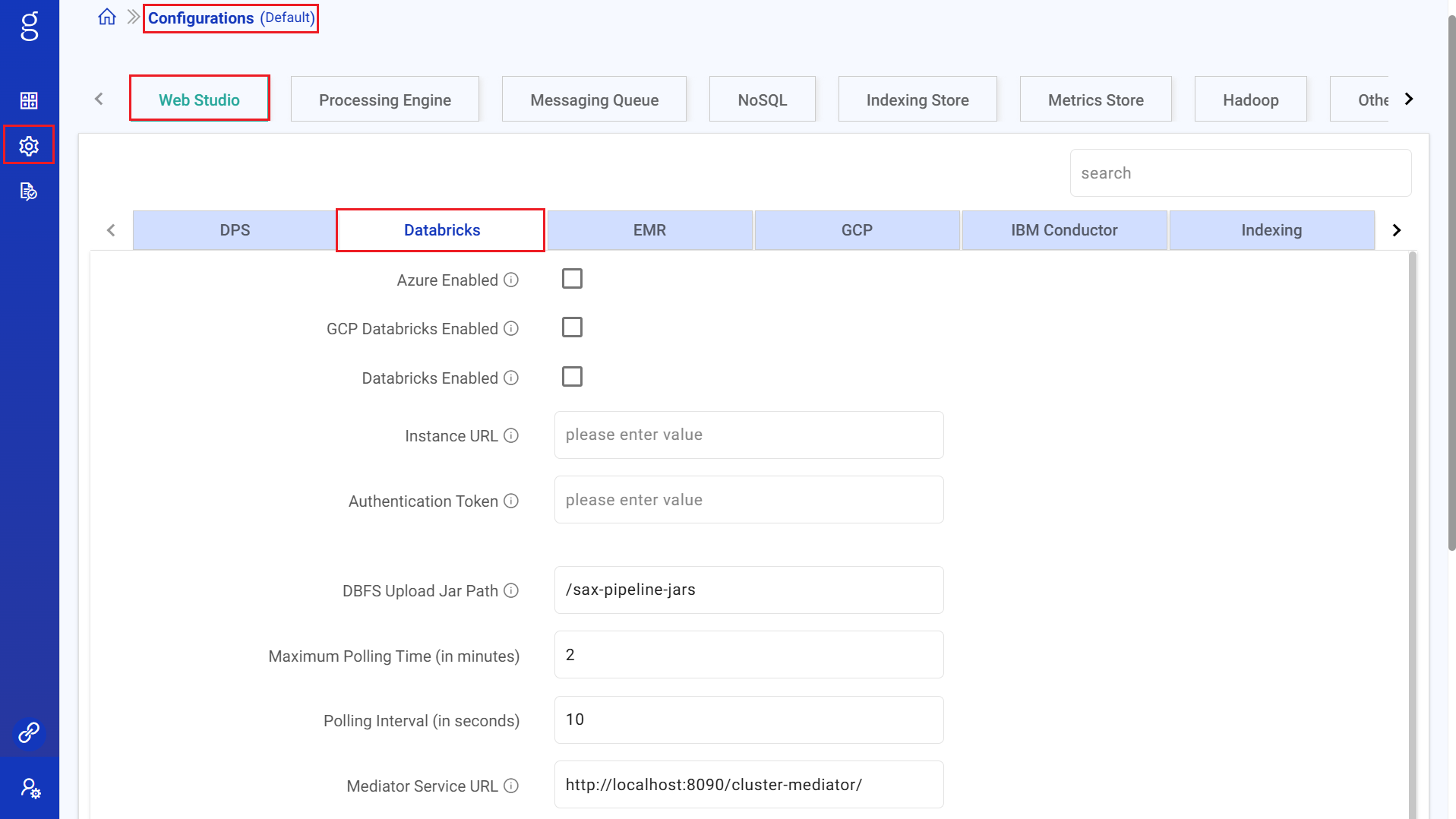
Task: Click the document check icon in sidebar
Action: 29,191
